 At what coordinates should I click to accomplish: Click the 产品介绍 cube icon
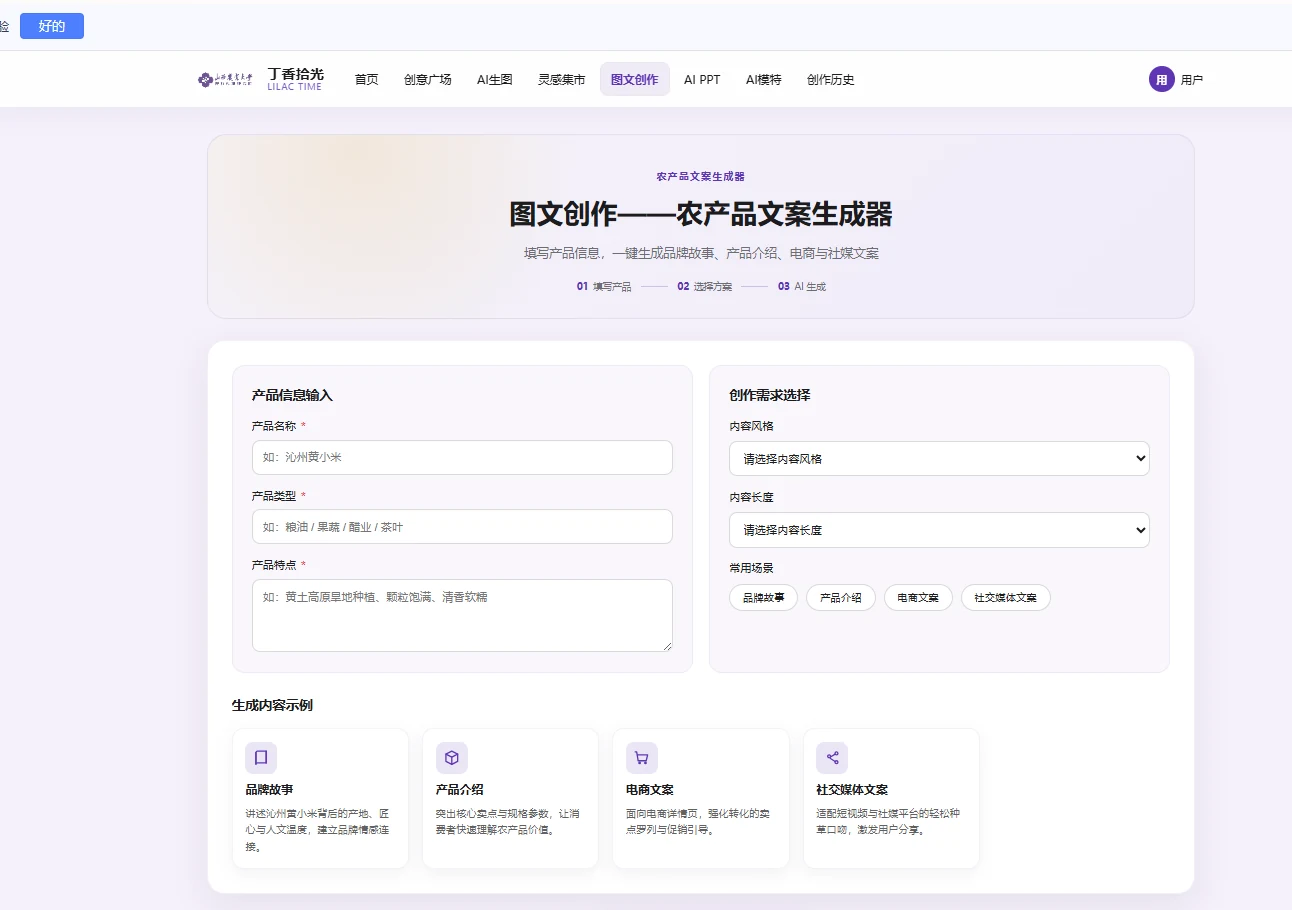[452, 758]
